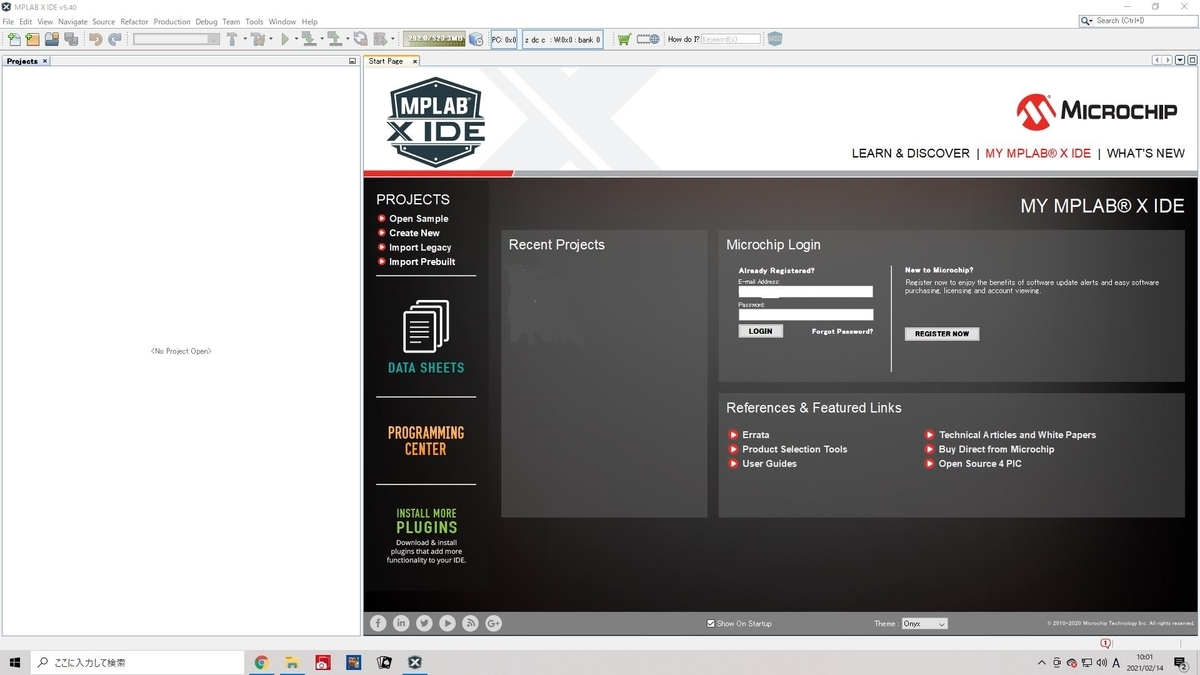Open the LEARN & DISCOVER page link

pyautogui.click(x=911, y=153)
